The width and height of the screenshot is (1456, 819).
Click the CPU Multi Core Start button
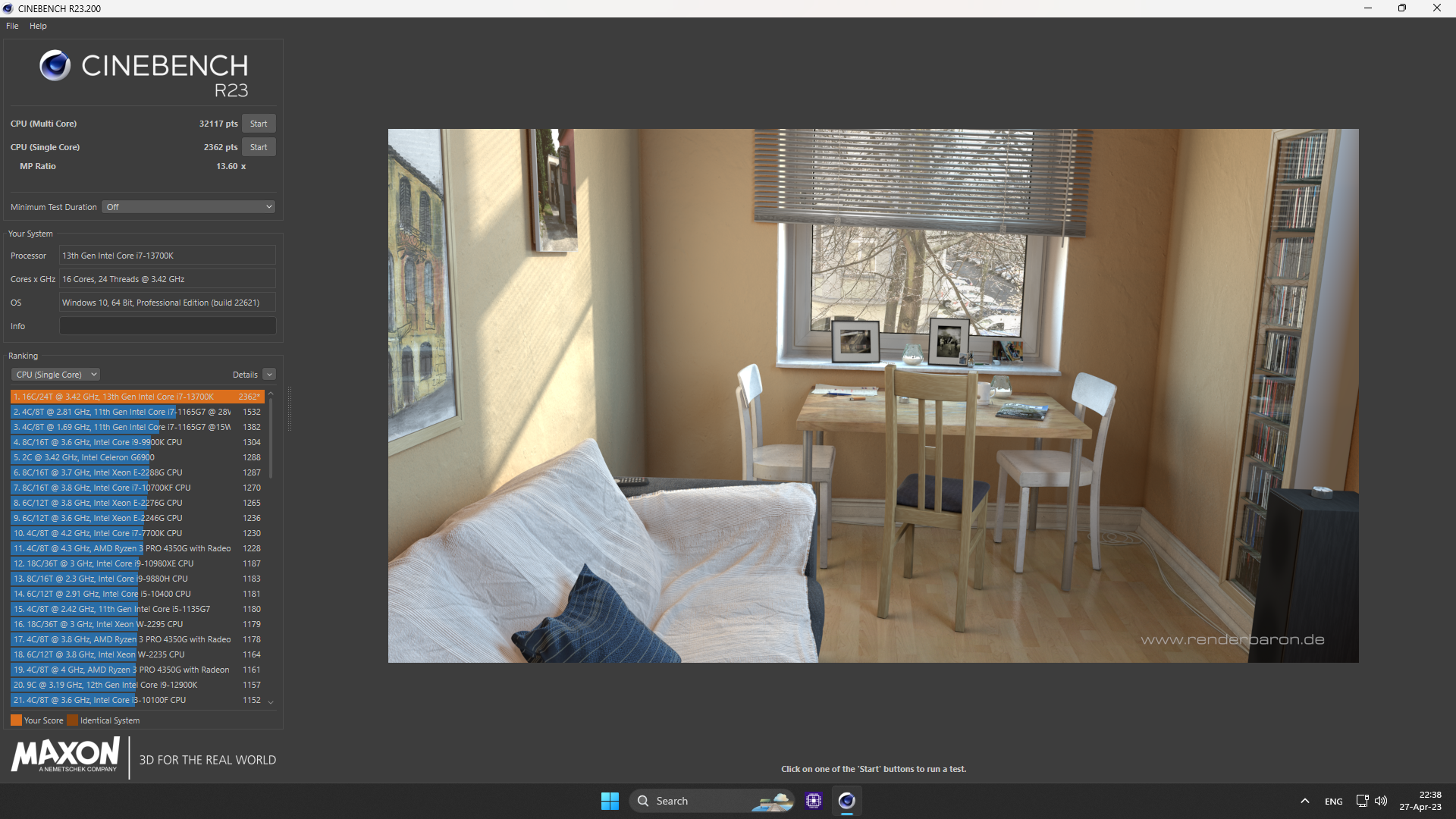tap(258, 123)
